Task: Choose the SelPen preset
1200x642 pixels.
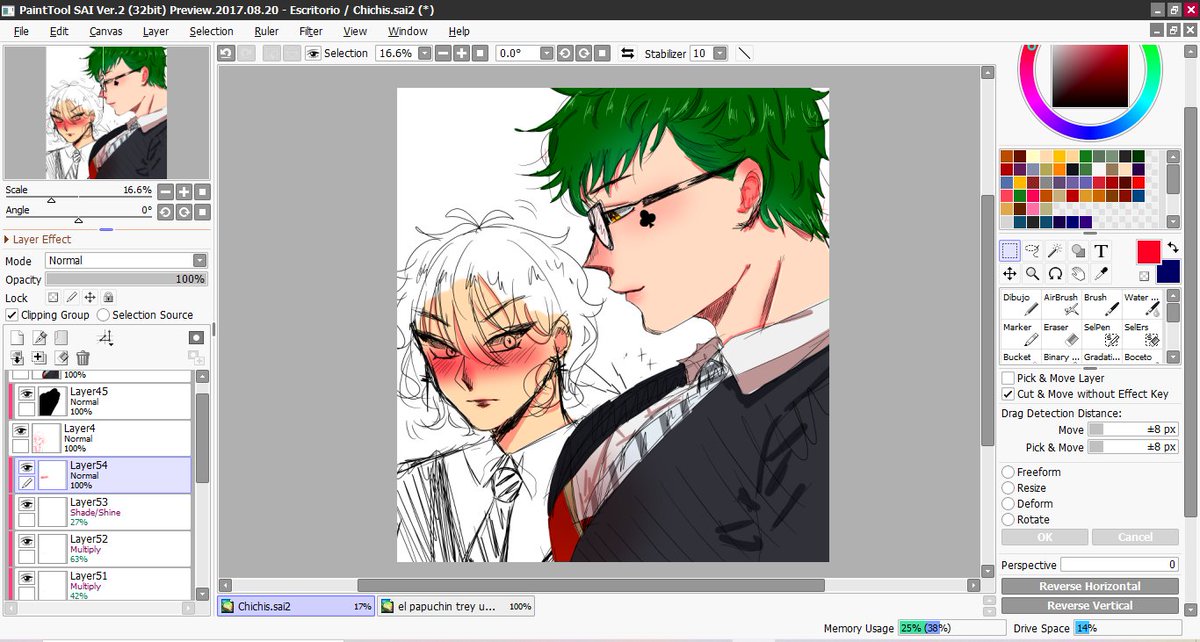Action: (x=1101, y=335)
